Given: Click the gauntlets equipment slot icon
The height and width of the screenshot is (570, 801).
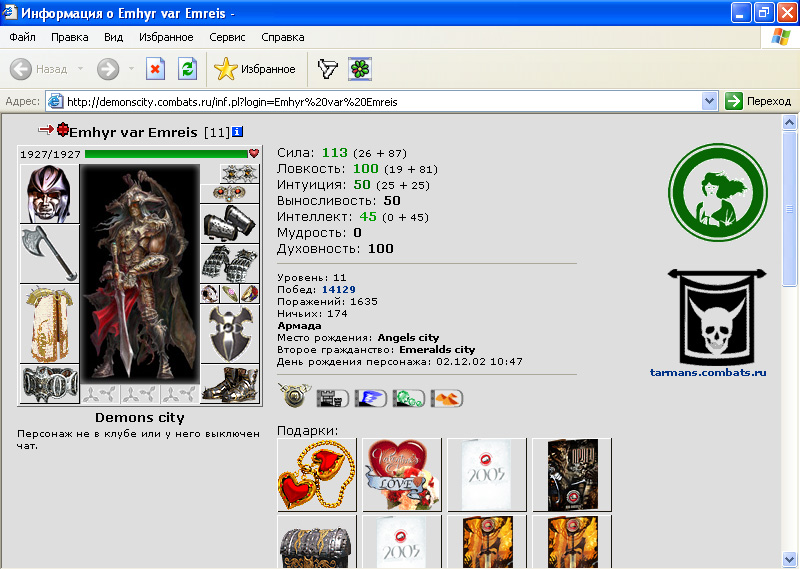Looking at the screenshot, I should click(x=230, y=264).
